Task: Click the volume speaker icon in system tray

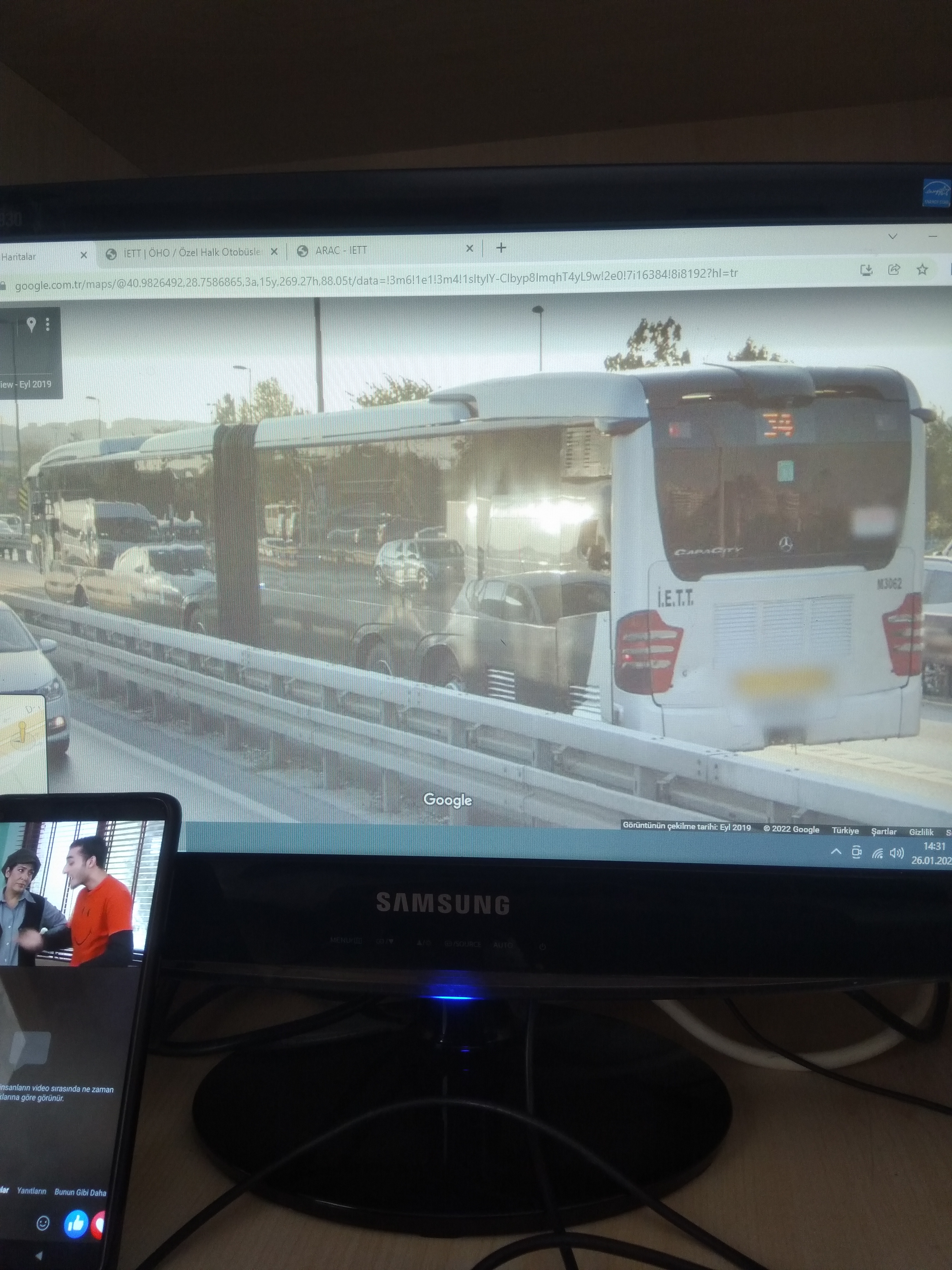Action: click(896, 853)
